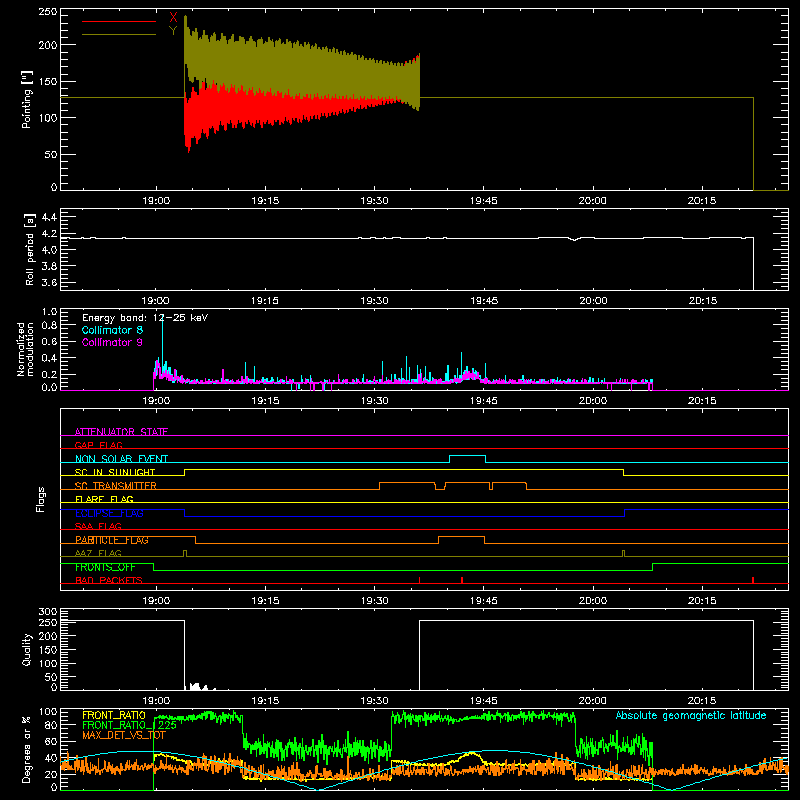The height and width of the screenshot is (800, 800).
Task: Click the 20:15 label under the Pointing plot
Action: [702, 201]
